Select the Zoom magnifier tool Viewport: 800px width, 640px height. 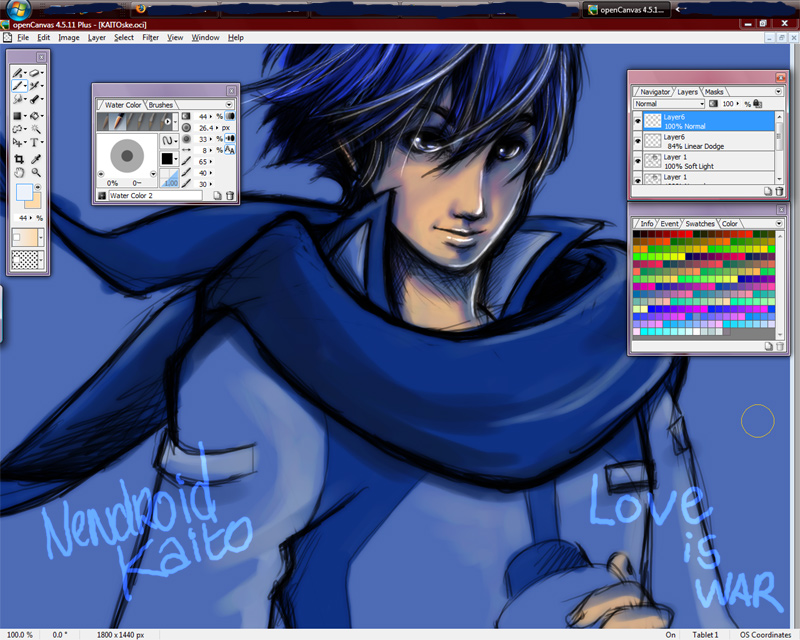36,173
